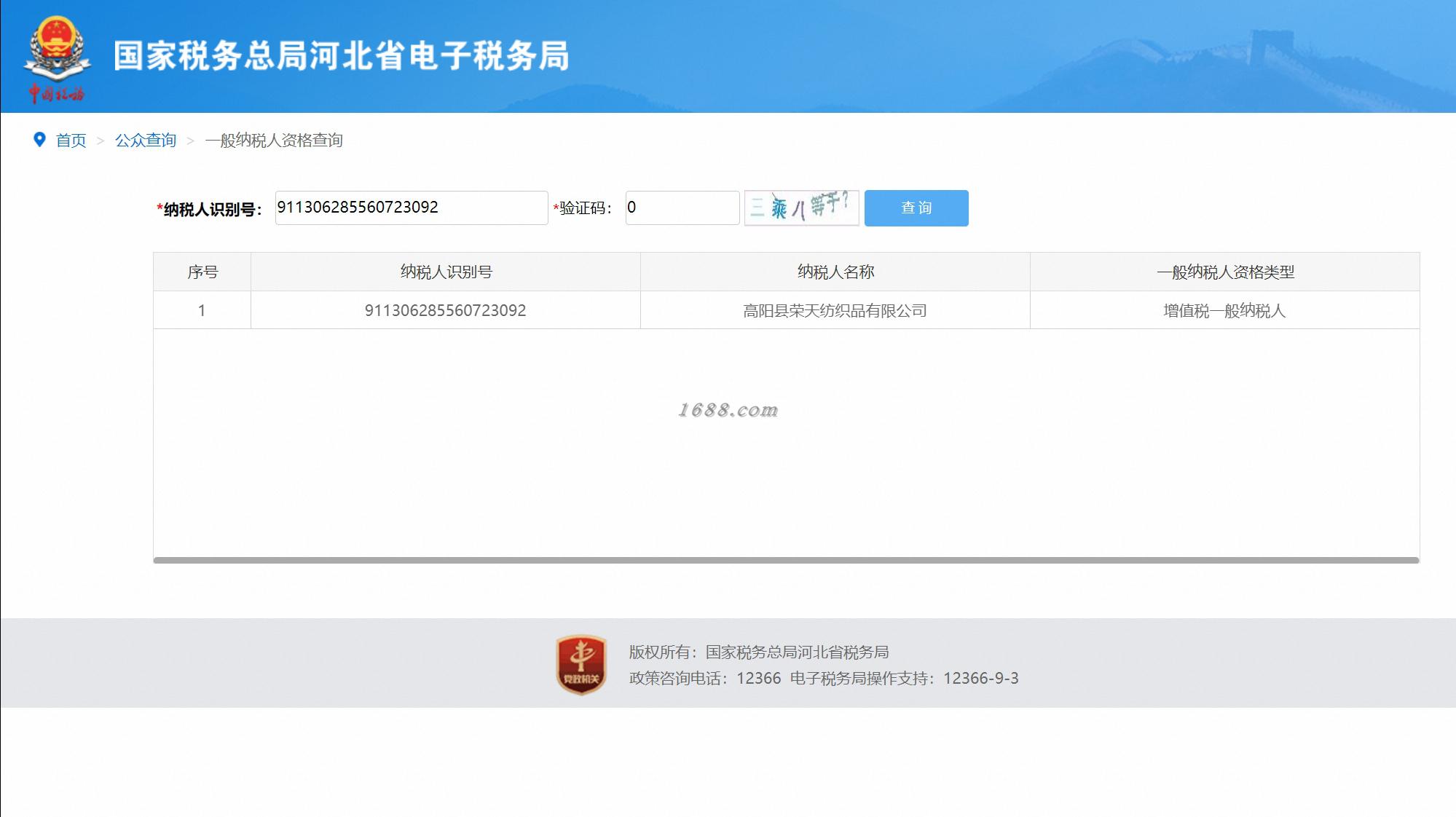Screen dimensions: 1456x817
Task: Click the red party-building badge icon
Action: pyautogui.click(x=581, y=664)
